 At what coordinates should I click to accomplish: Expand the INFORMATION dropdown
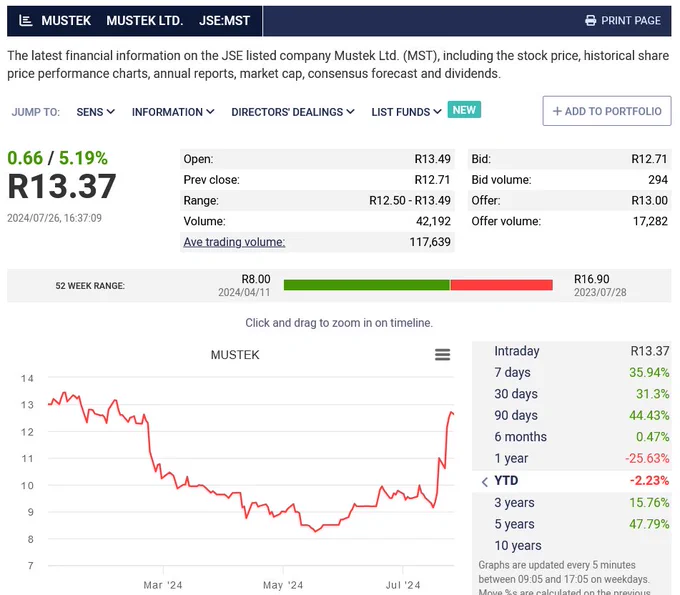pyautogui.click(x=173, y=112)
